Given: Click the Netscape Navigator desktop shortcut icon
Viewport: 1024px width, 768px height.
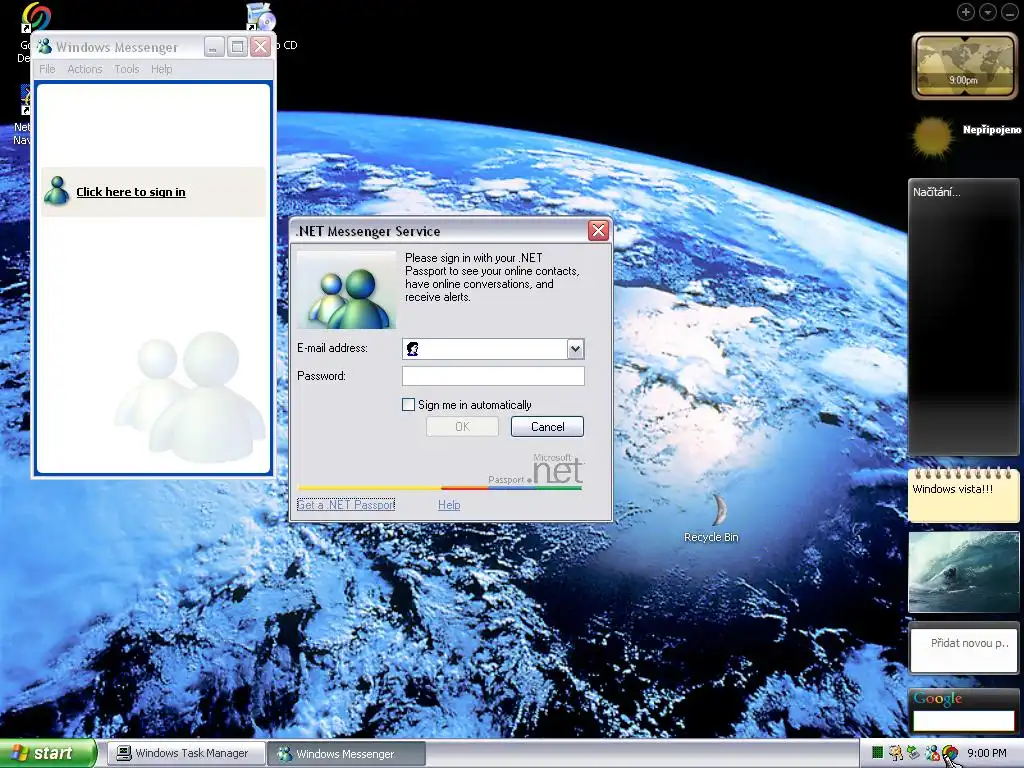Looking at the screenshot, I should pyautogui.click(x=25, y=98).
